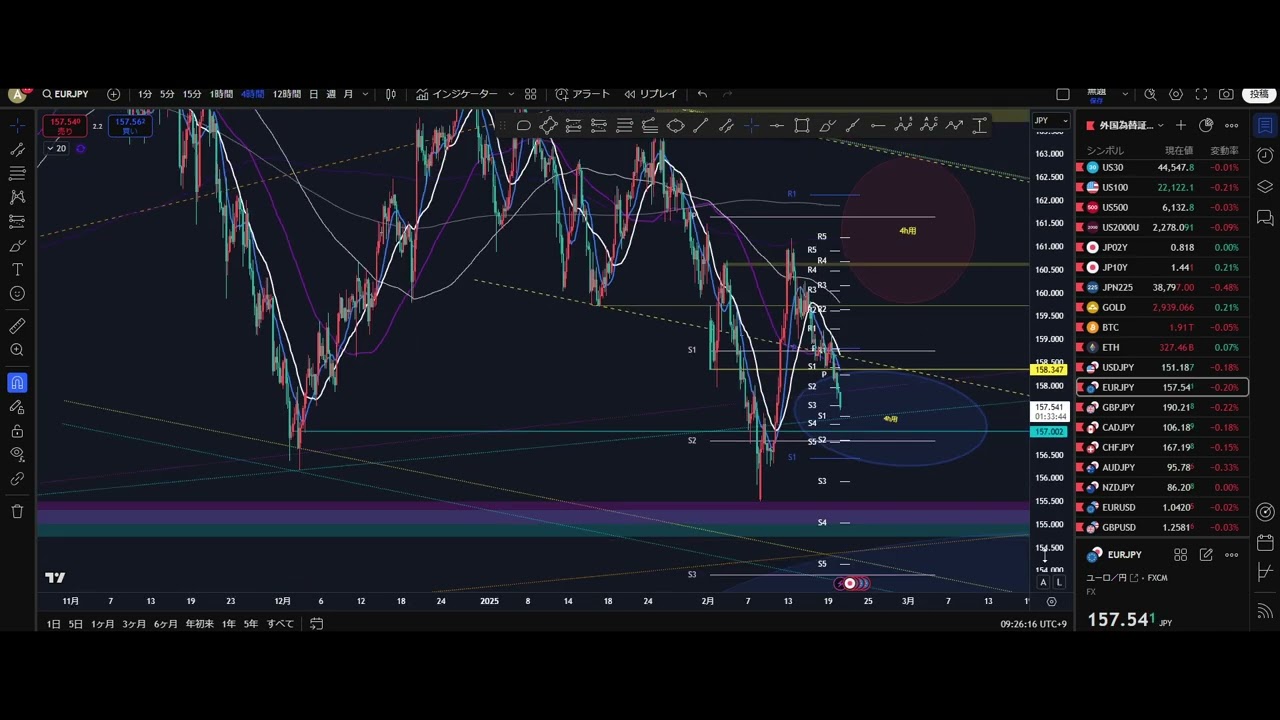Enter fullscreen mode using the toolbar icon
The image size is (1280, 720).
(1201, 94)
